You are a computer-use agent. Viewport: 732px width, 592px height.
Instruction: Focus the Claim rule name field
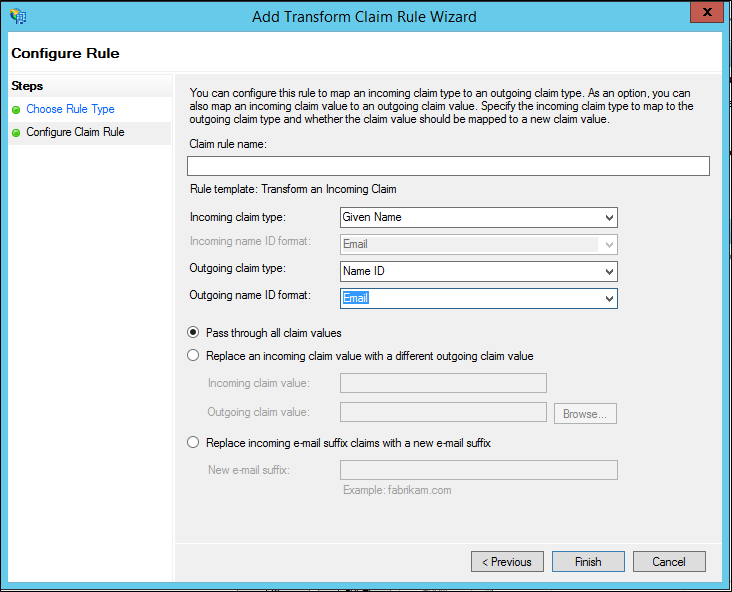pyautogui.click(x=448, y=166)
